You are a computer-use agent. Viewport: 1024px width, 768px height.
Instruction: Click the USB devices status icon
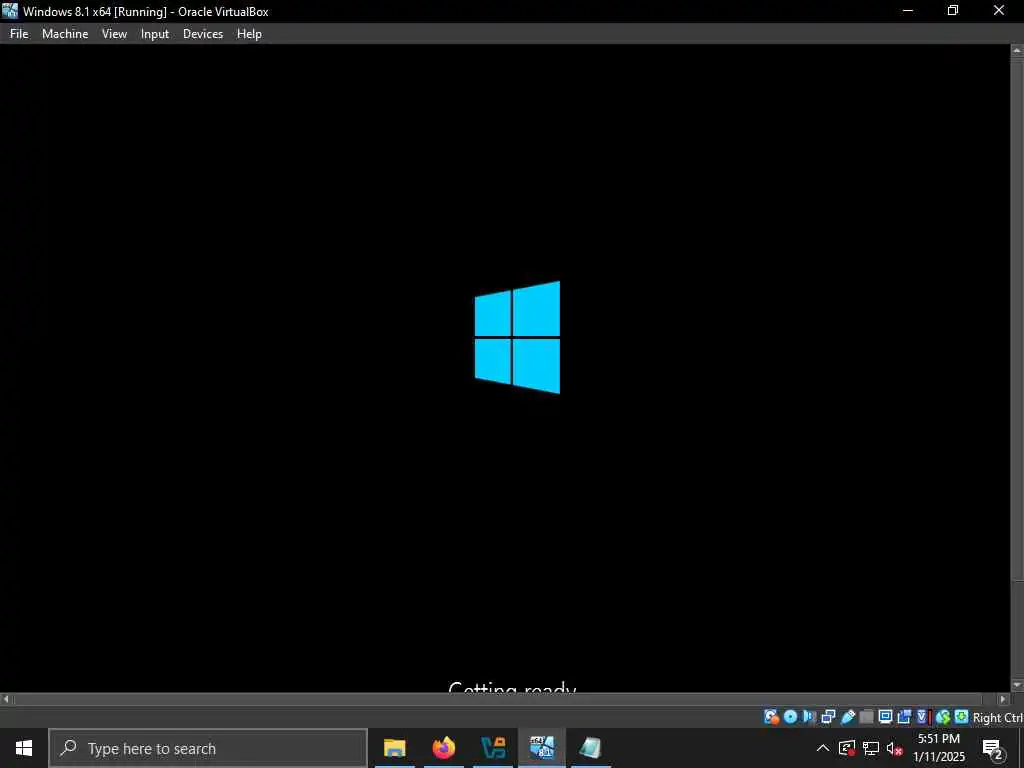(x=848, y=717)
